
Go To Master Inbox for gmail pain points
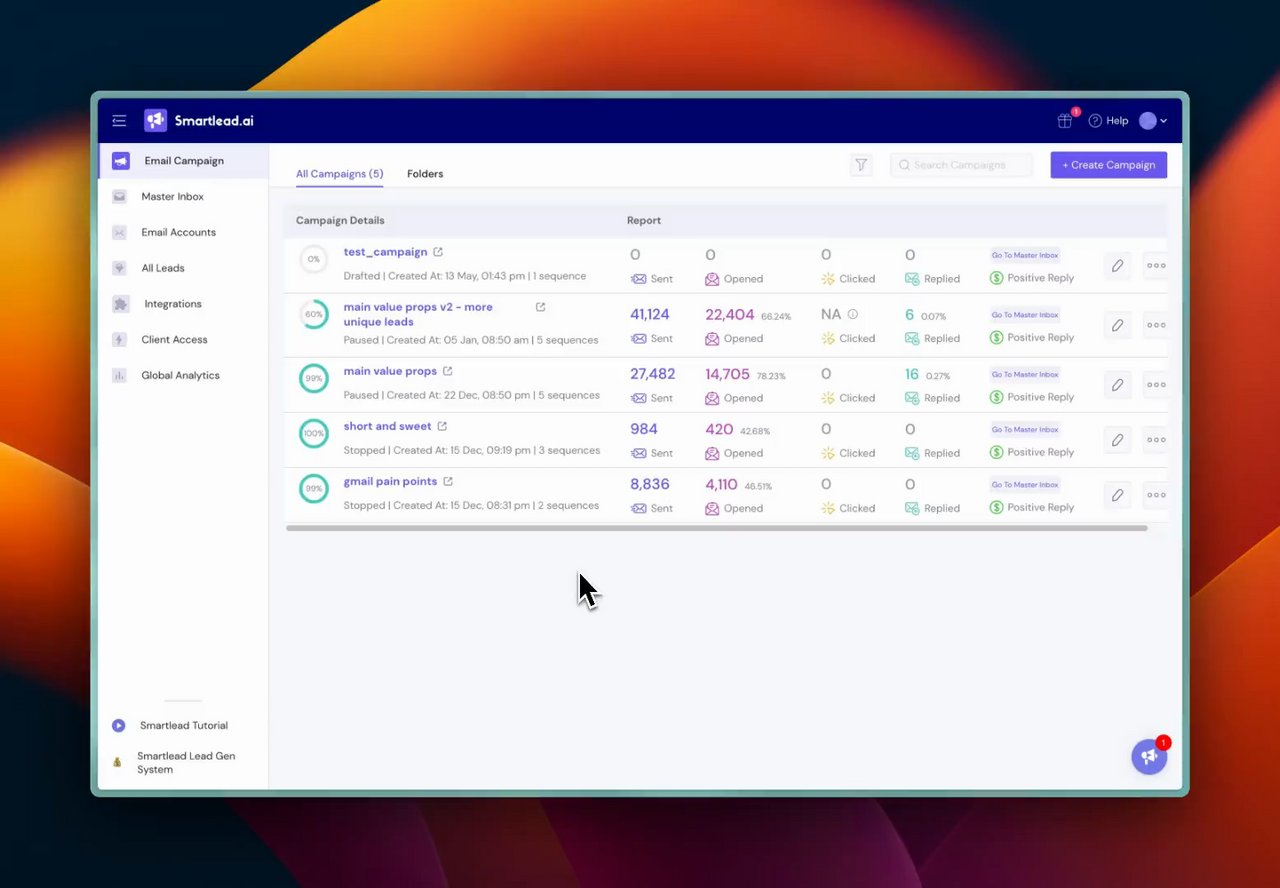point(1025,485)
